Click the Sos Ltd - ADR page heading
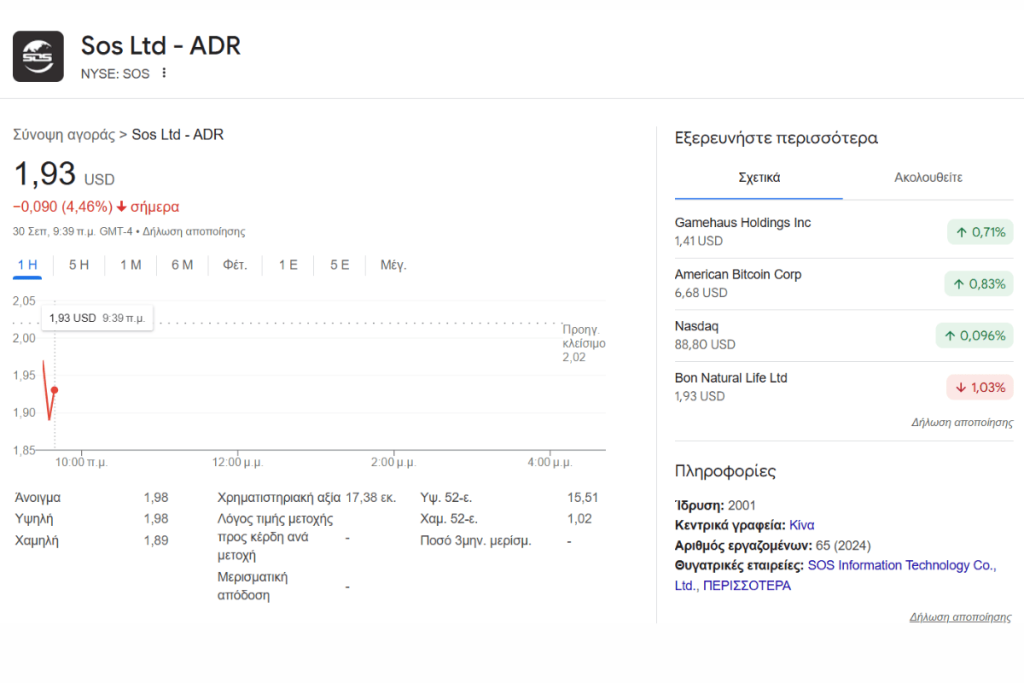This screenshot has height=683, width=1024. (x=161, y=46)
